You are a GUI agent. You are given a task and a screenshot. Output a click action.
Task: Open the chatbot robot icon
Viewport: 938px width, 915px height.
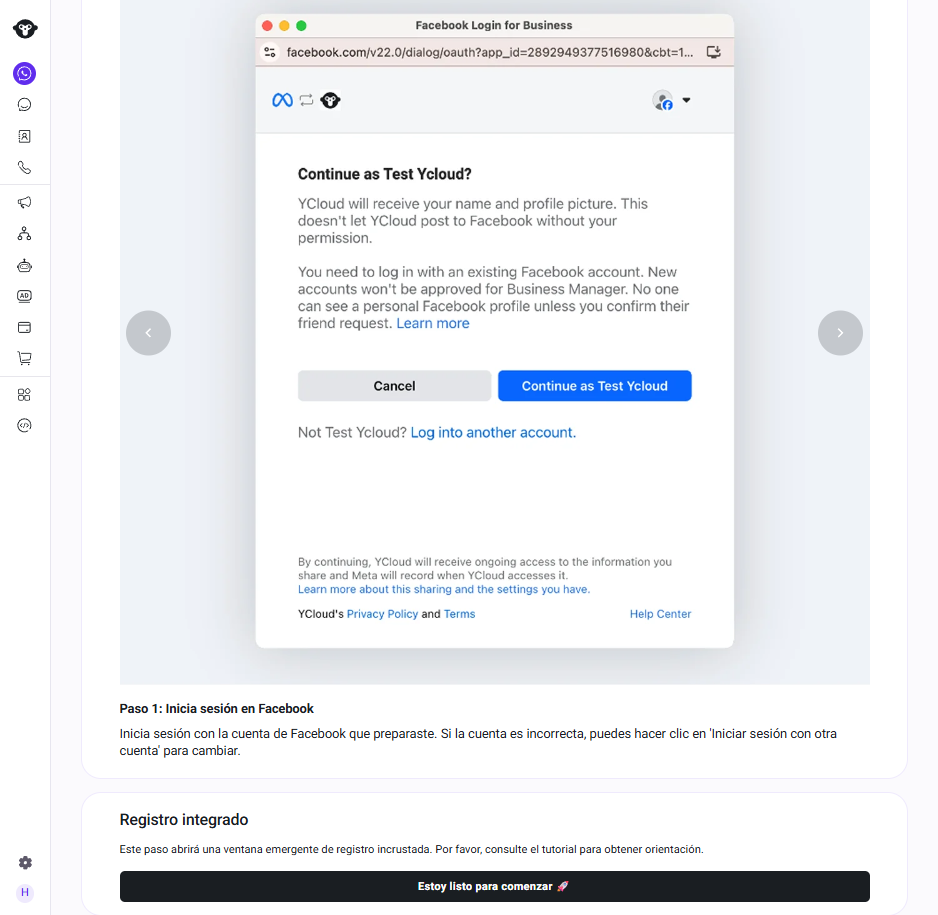[25, 266]
